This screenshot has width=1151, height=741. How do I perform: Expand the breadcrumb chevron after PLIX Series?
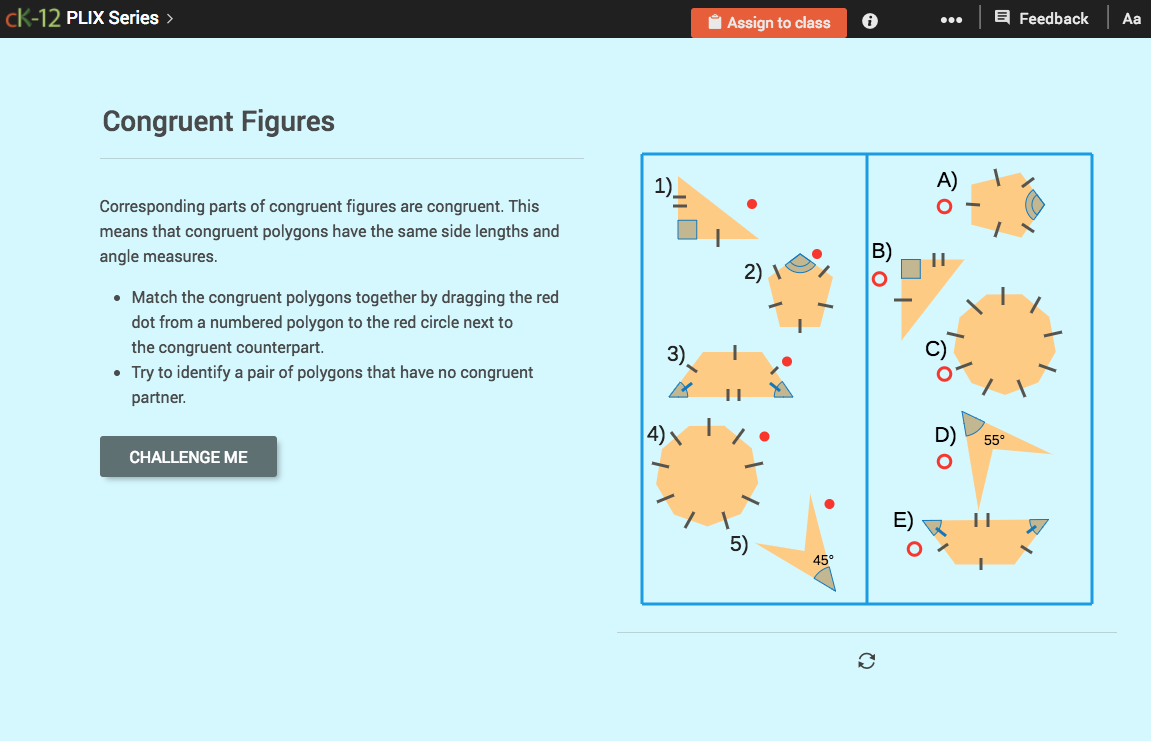(168, 17)
